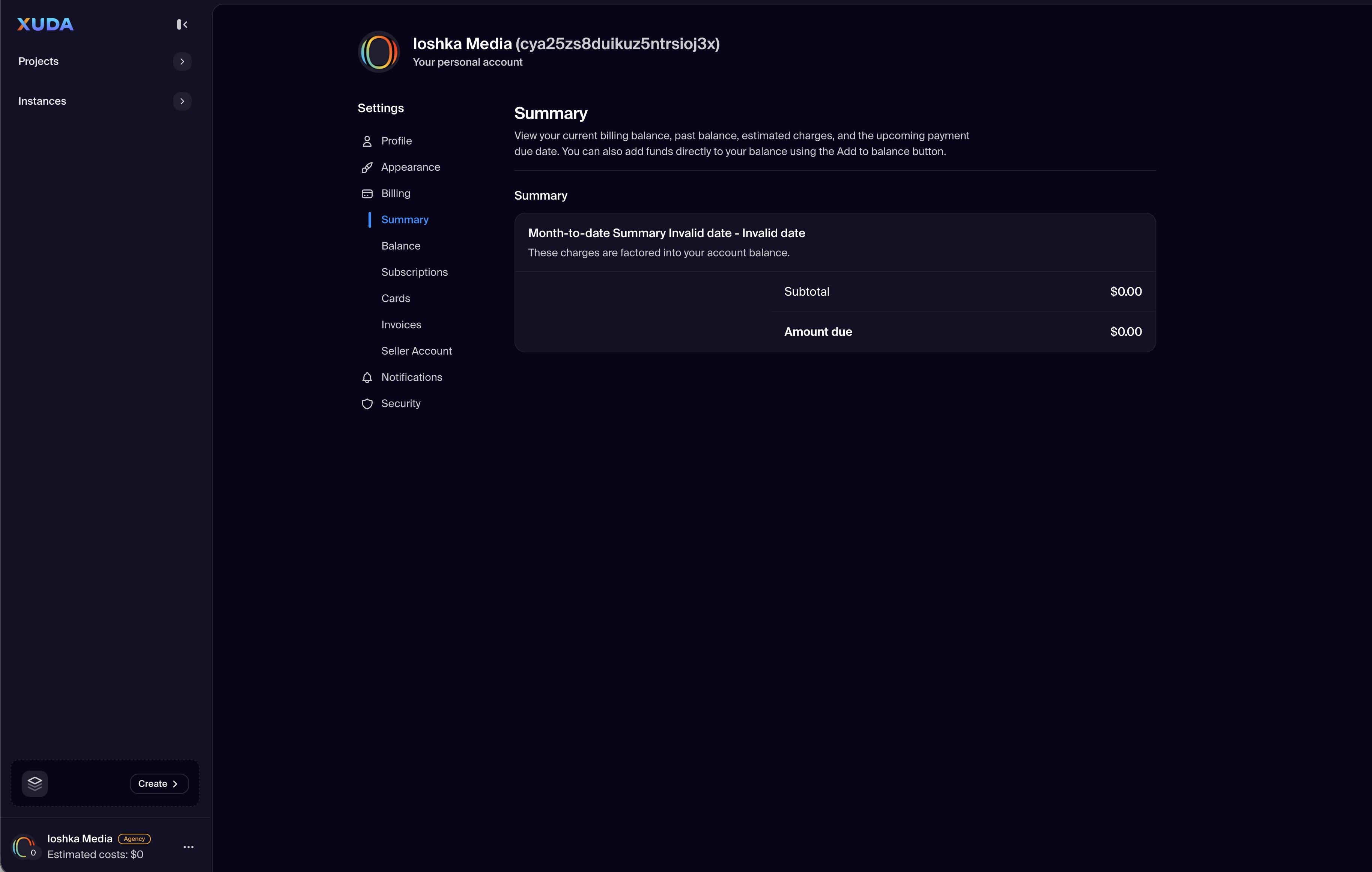Toggle the Billing settings group
Viewport: 1372px width, 872px height.
tap(396, 194)
